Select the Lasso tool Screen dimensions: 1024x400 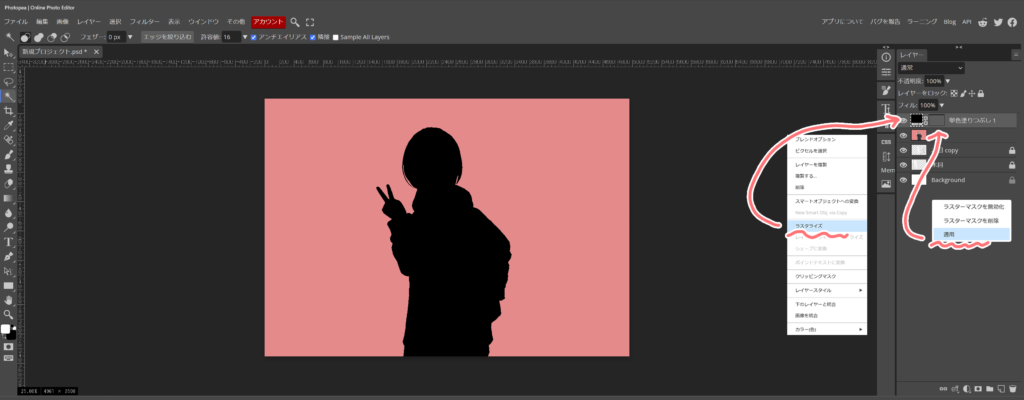click(x=8, y=82)
